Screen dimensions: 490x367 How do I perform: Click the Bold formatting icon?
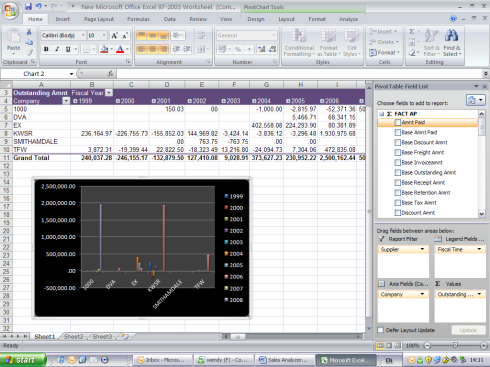click(x=46, y=49)
